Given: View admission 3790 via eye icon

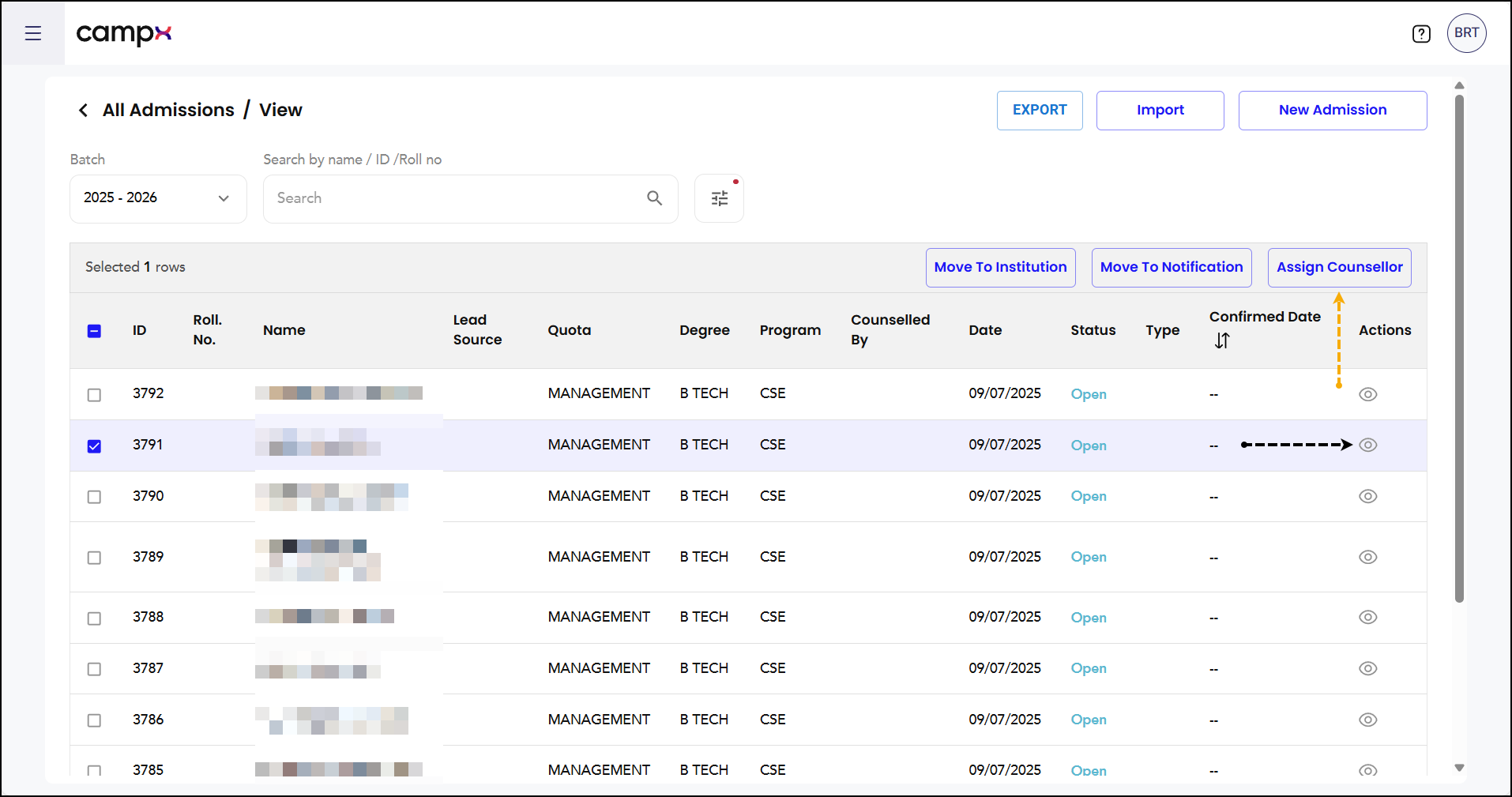Looking at the screenshot, I should [1368, 496].
